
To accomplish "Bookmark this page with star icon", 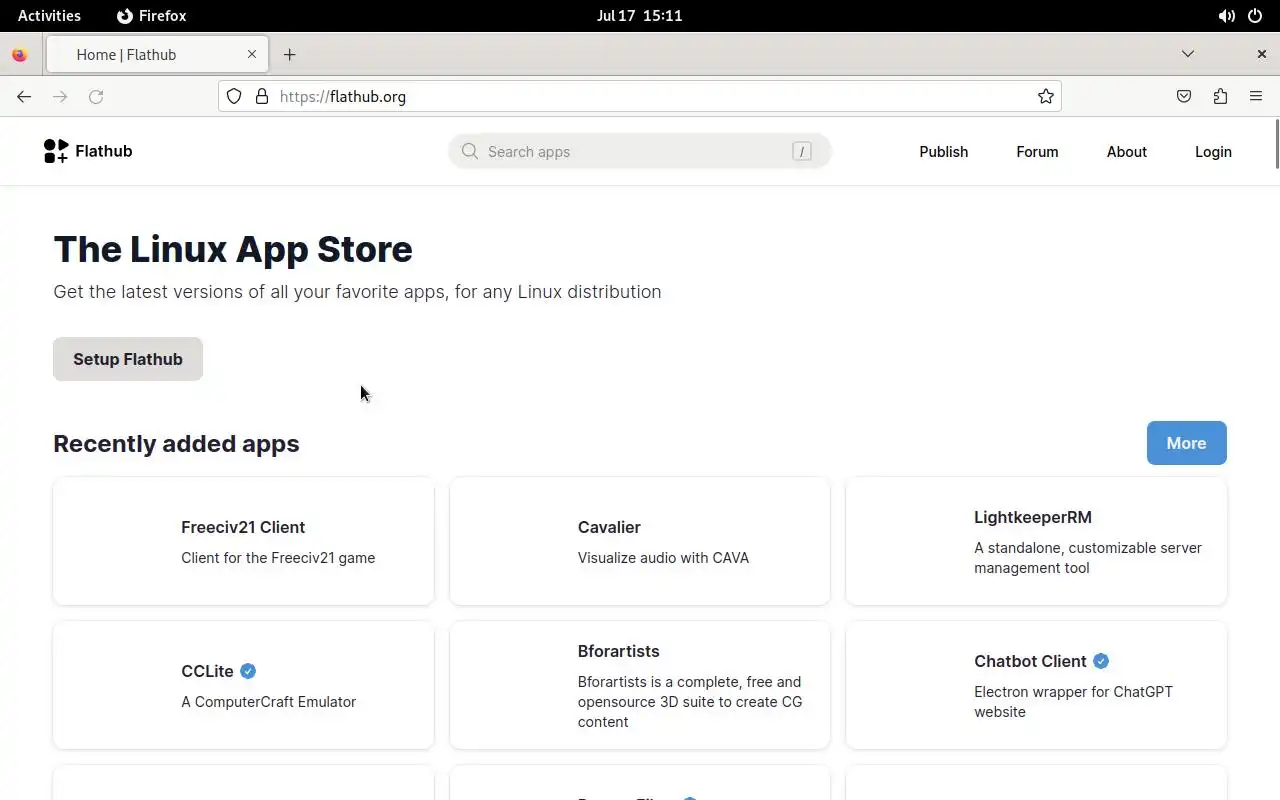I will [1046, 96].
